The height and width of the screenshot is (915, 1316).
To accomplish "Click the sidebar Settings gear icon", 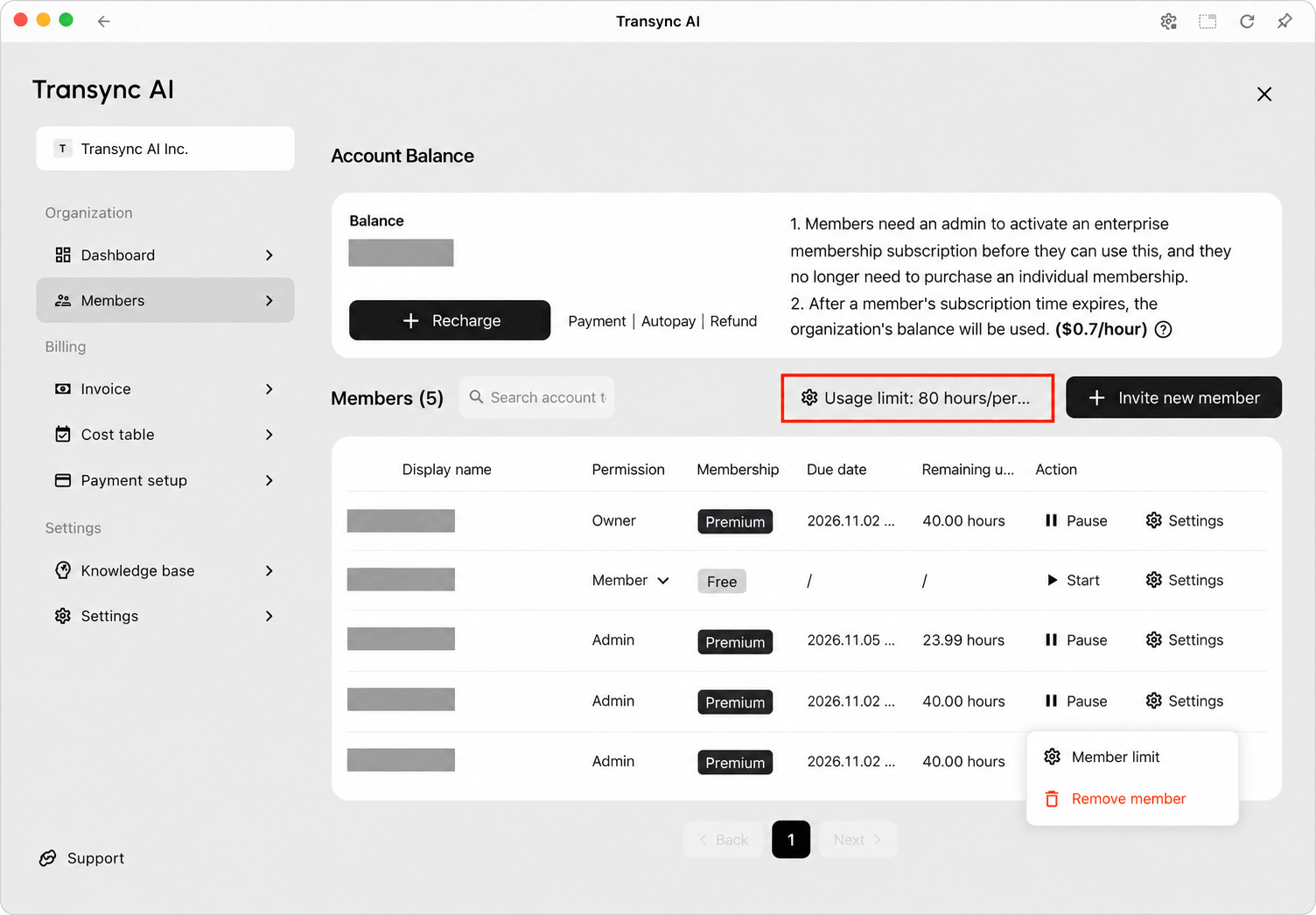I will tap(63, 616).
